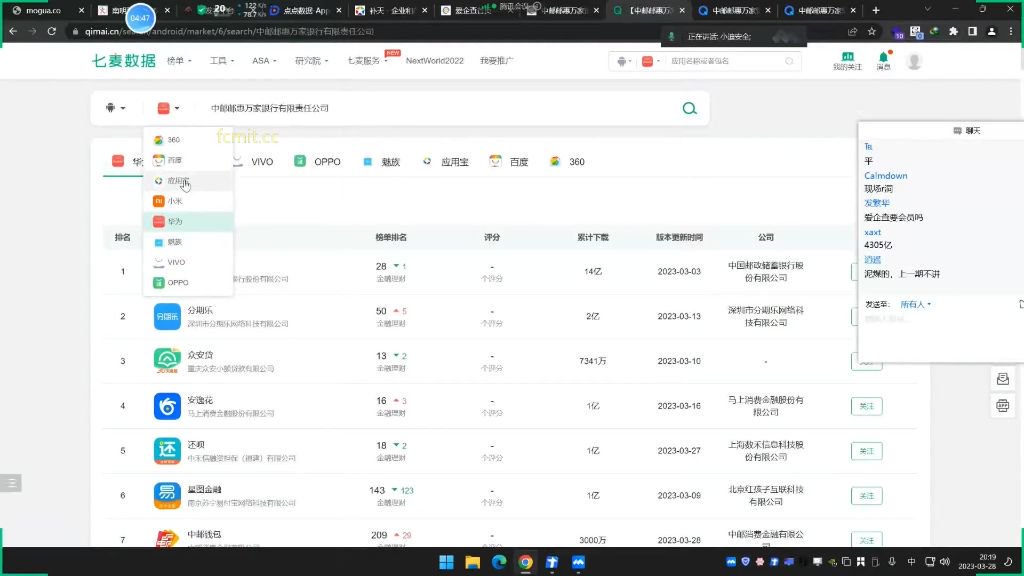Expand the 工具 menu dropdown

pos(221,61)
